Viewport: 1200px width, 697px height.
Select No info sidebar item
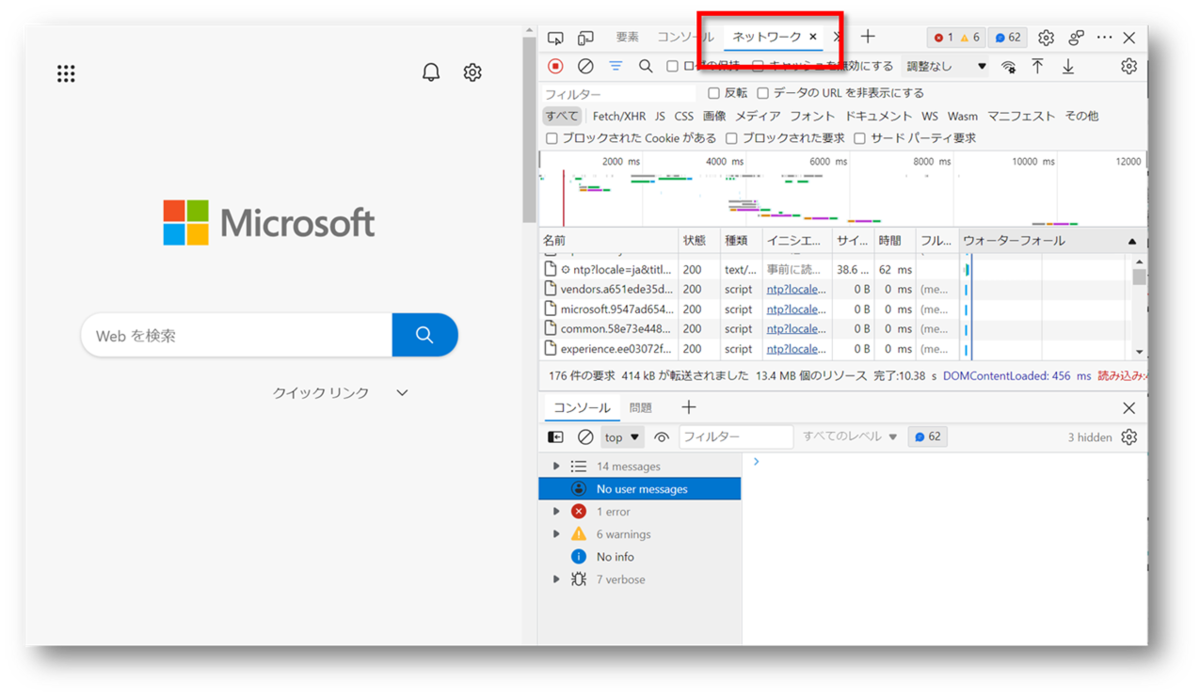[640, 557]
